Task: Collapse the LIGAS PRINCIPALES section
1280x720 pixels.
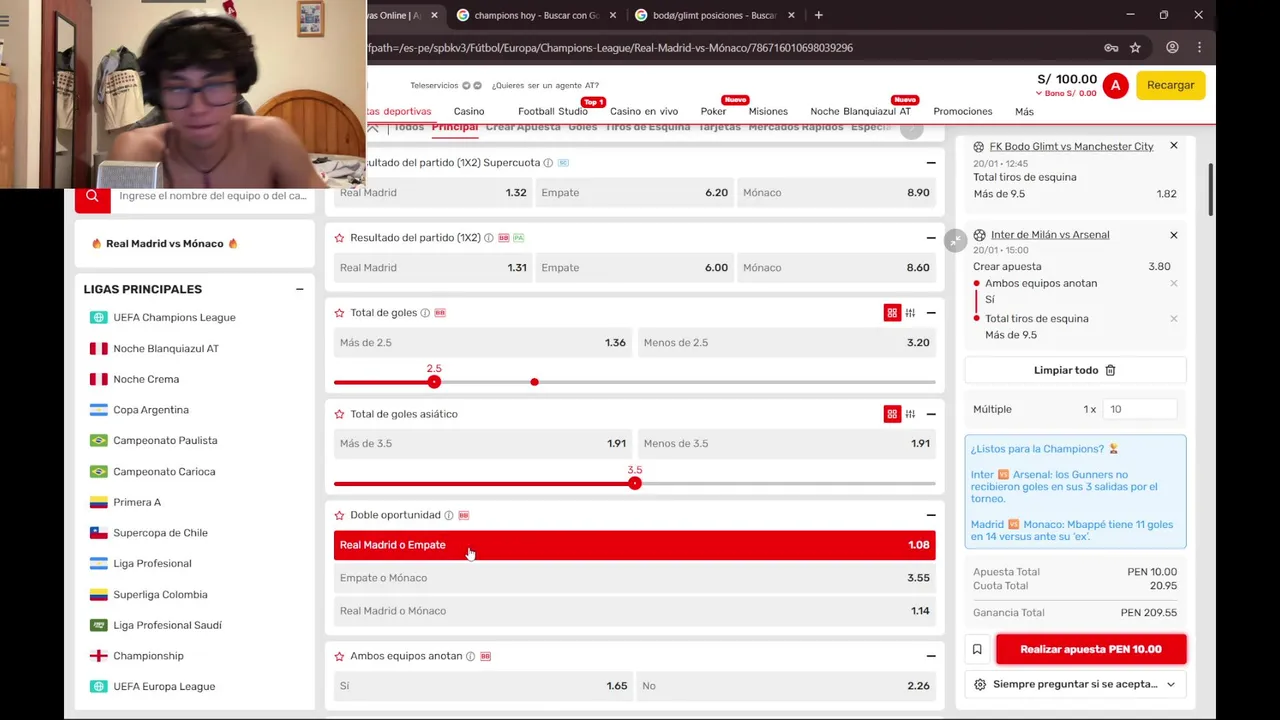Action: tap(299, 289)
